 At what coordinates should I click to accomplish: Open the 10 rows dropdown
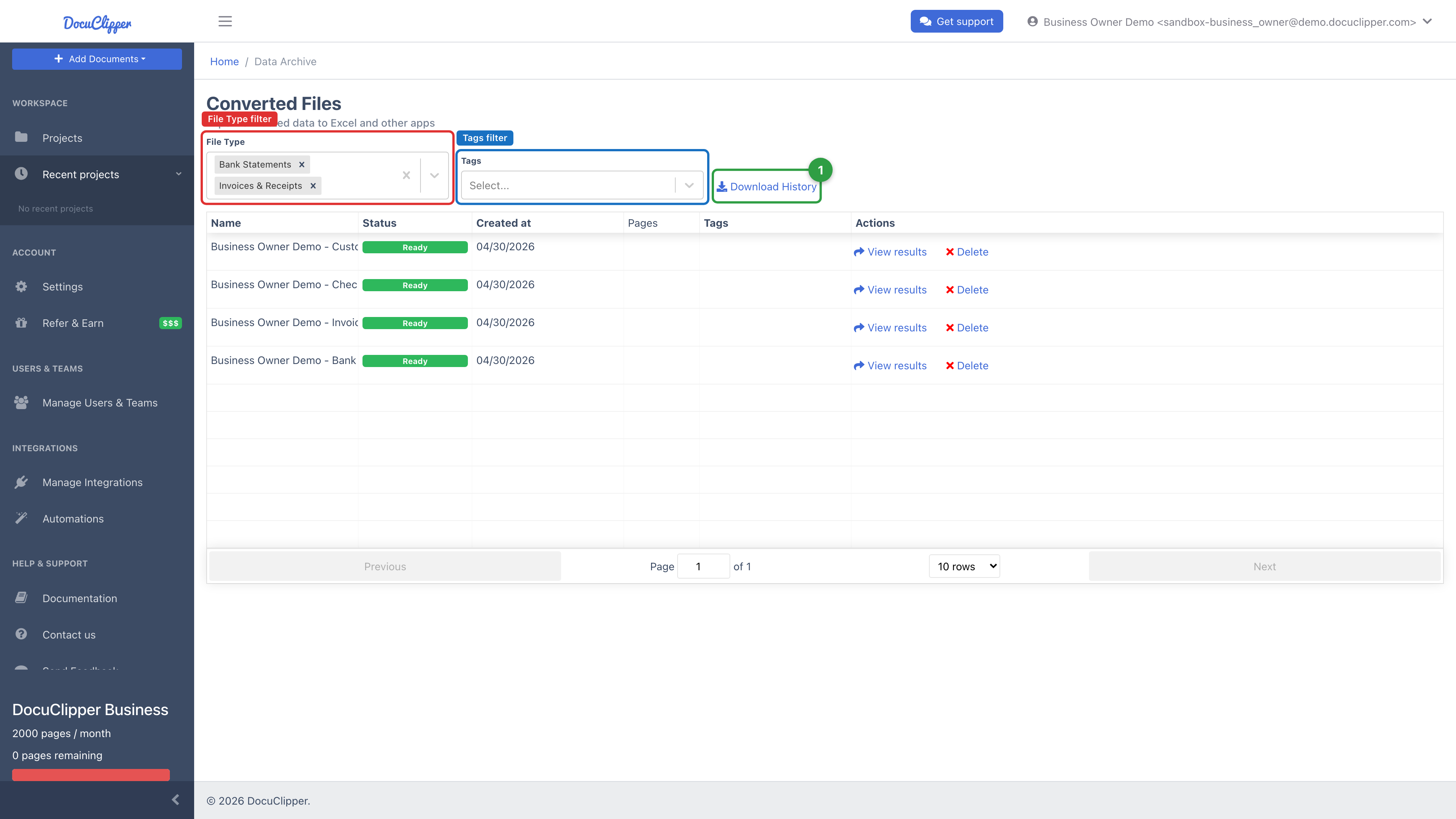[x=964, y=566]
